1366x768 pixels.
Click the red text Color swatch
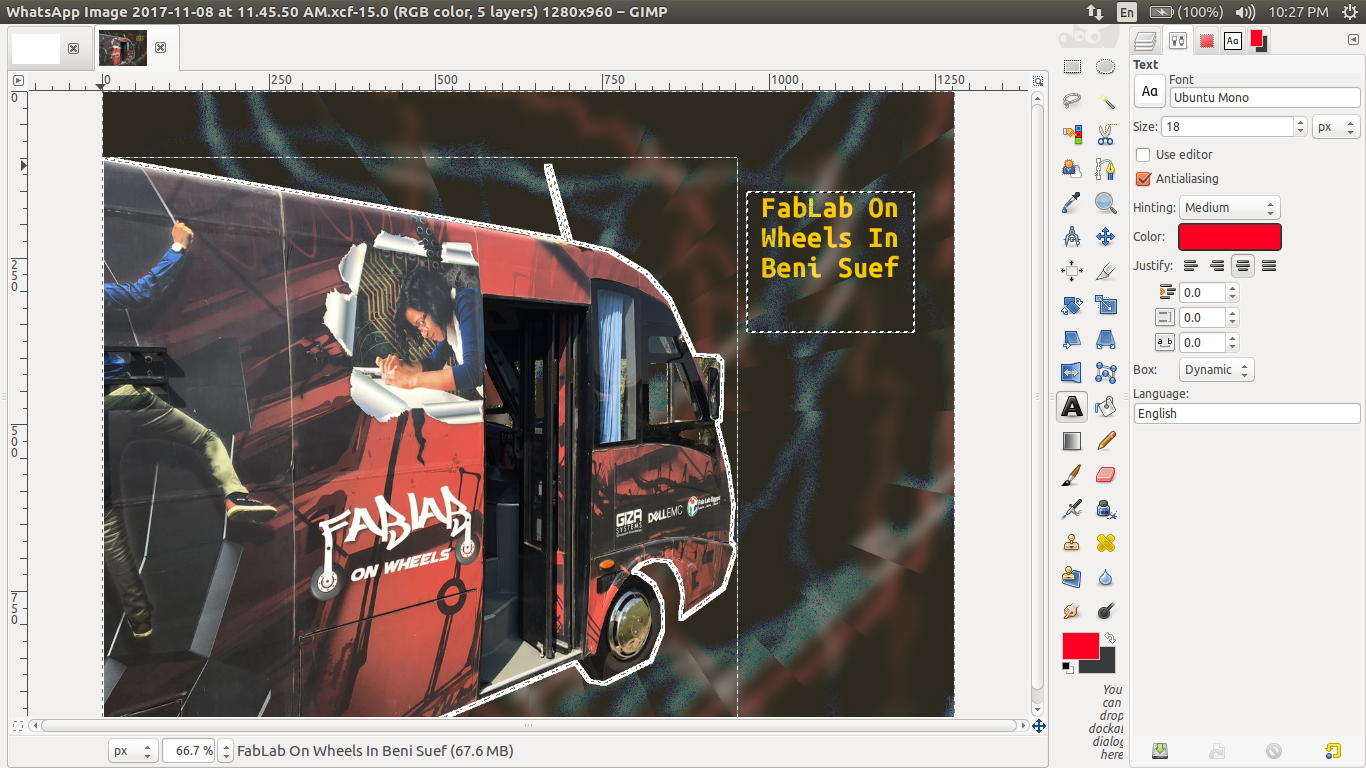1230,237
